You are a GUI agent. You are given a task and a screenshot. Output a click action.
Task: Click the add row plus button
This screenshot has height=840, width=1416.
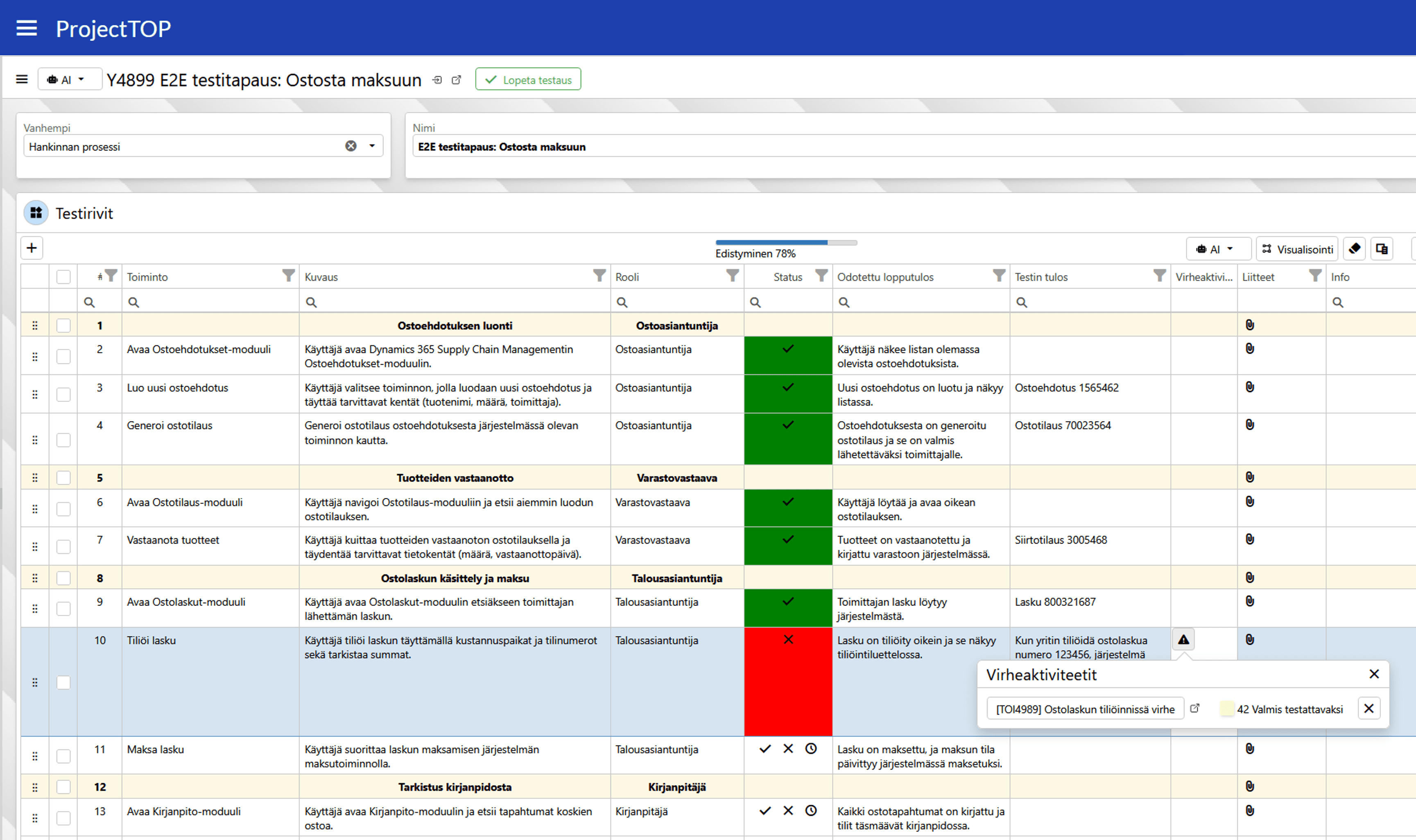click(x=32, y=248)
